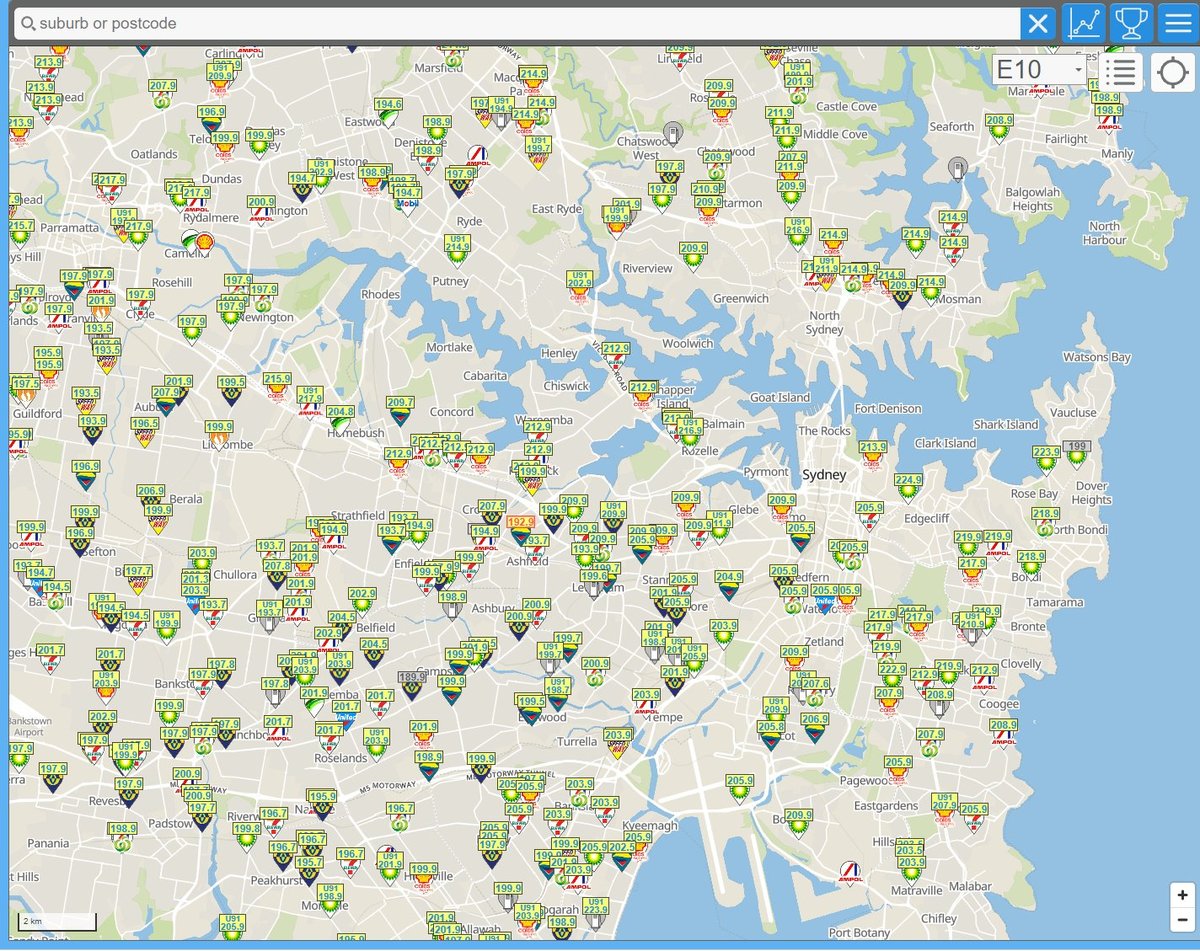Open the 205.5 marker near Glebe

(x=800, y=536)
